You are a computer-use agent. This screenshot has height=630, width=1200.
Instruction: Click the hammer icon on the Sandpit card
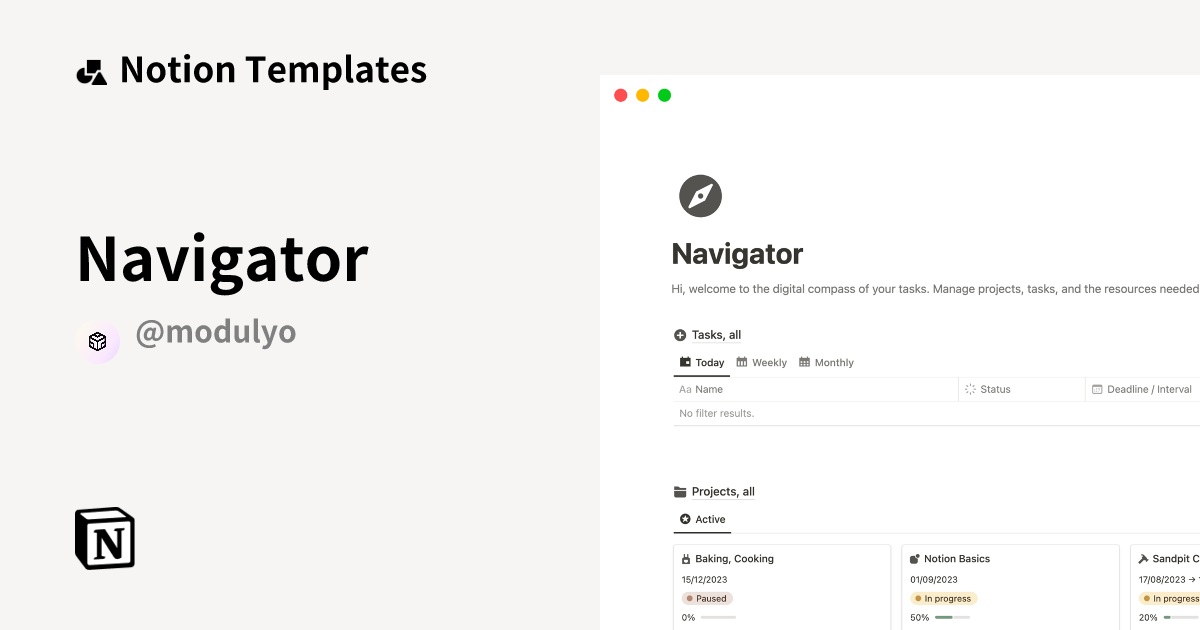[1145, 558]
